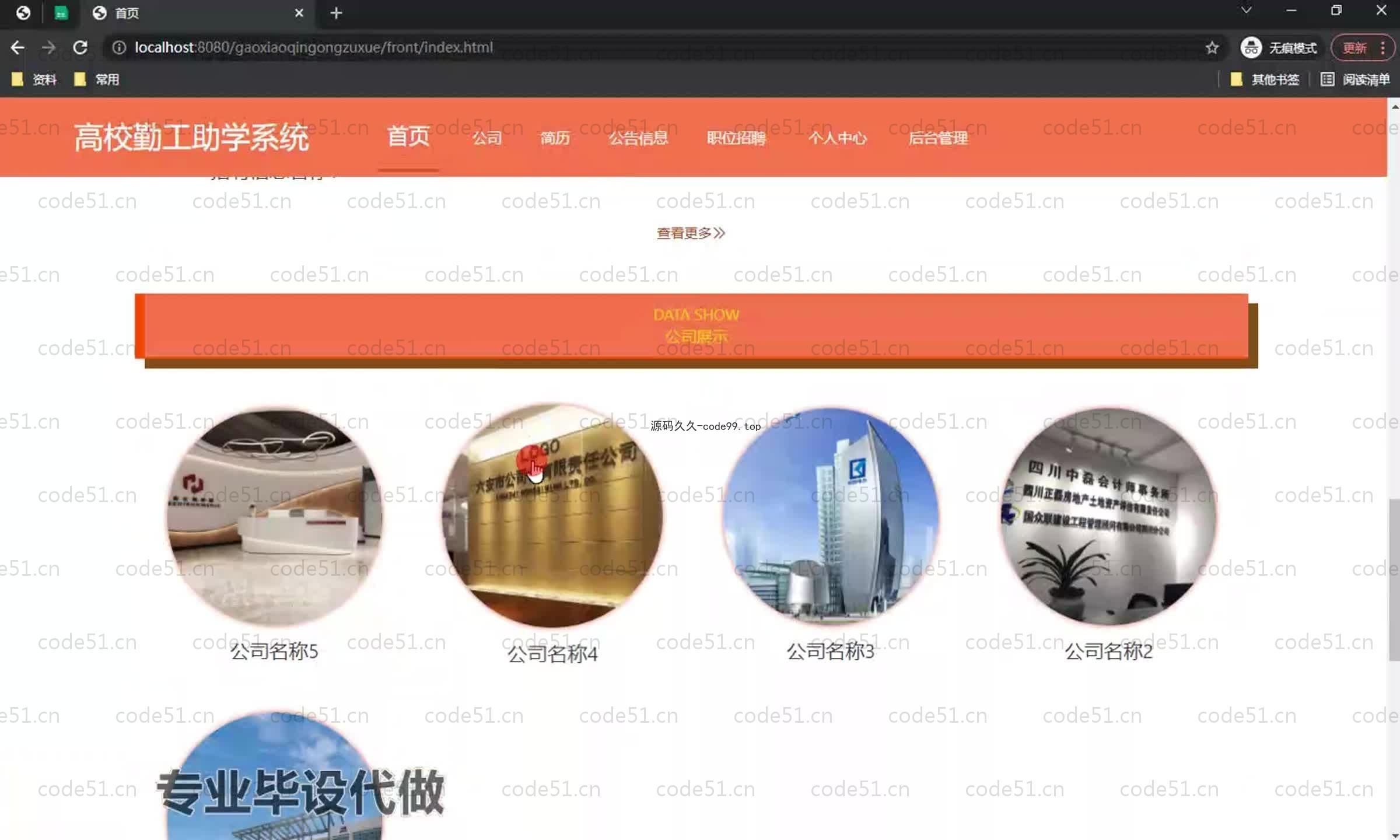Close the 首页 browser tab
Screen dimensions: 1400x840
click(x=299, y=13)
